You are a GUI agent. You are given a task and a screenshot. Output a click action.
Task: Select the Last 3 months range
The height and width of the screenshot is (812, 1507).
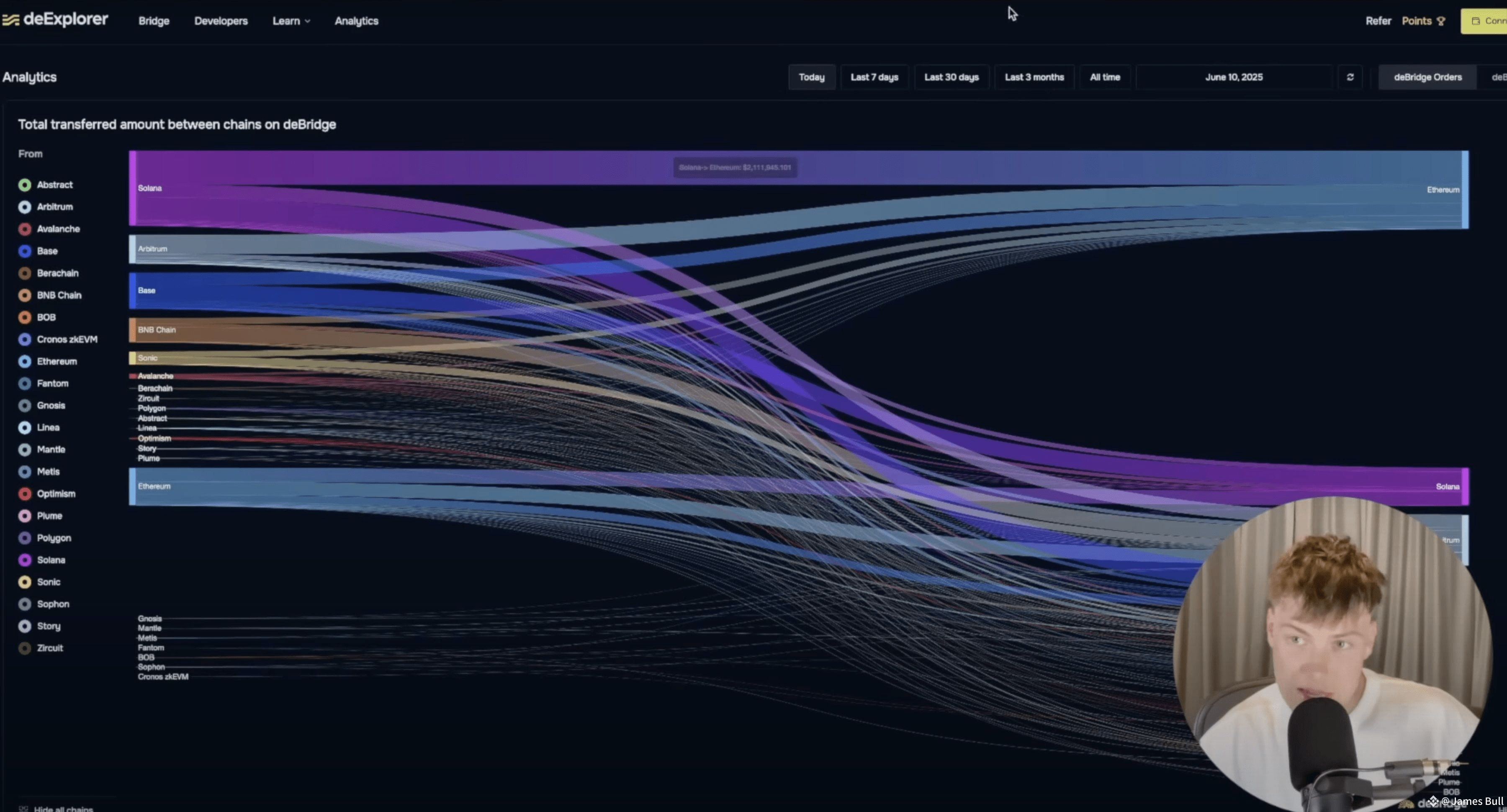click(x=1034, y=77)
